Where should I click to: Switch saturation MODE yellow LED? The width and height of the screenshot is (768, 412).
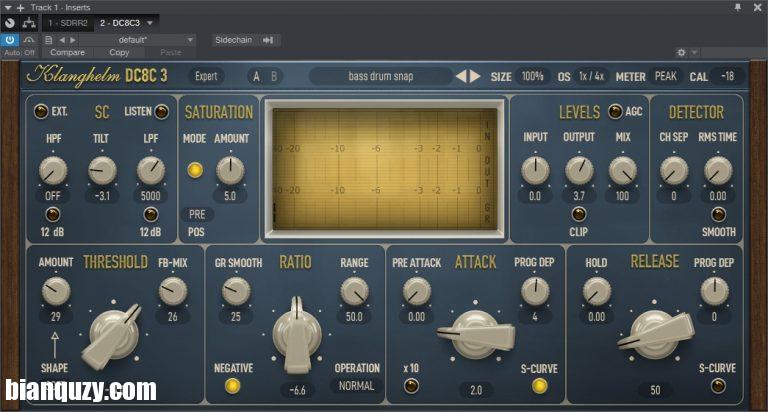195,170
